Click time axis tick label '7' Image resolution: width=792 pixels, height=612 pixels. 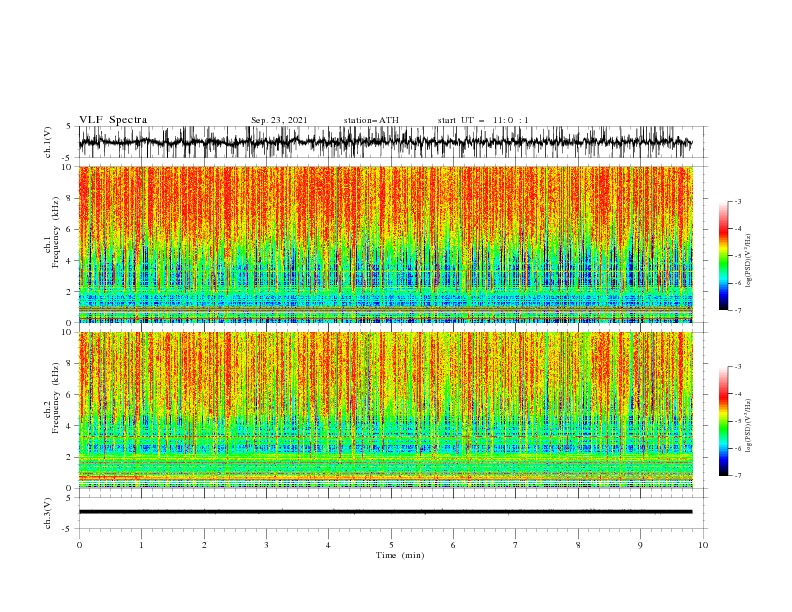516,545
